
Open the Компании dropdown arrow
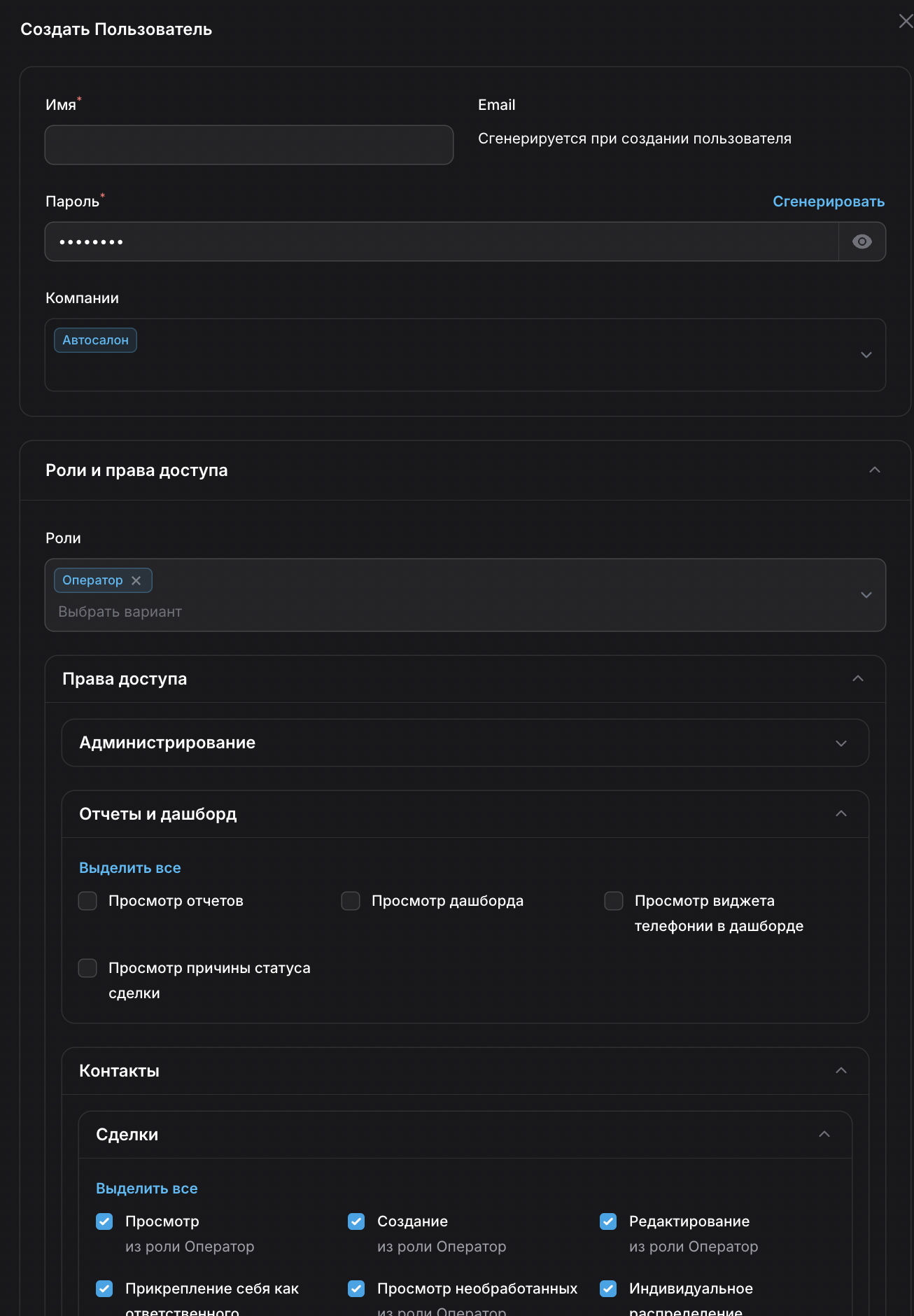tap(866, 355)
